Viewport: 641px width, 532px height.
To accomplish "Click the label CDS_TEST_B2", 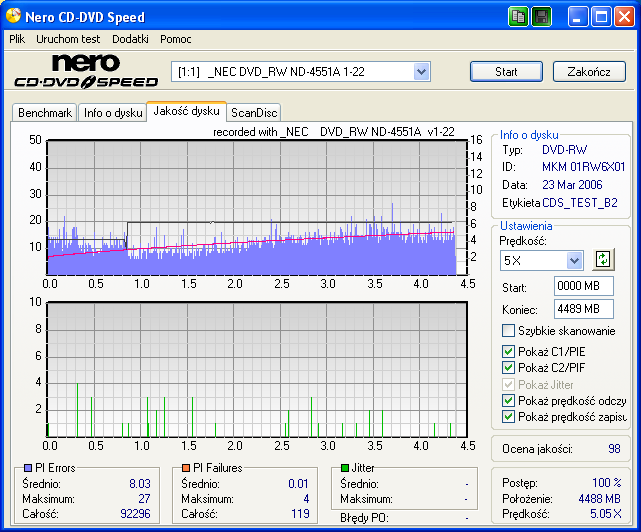I will tap(580, 203).
